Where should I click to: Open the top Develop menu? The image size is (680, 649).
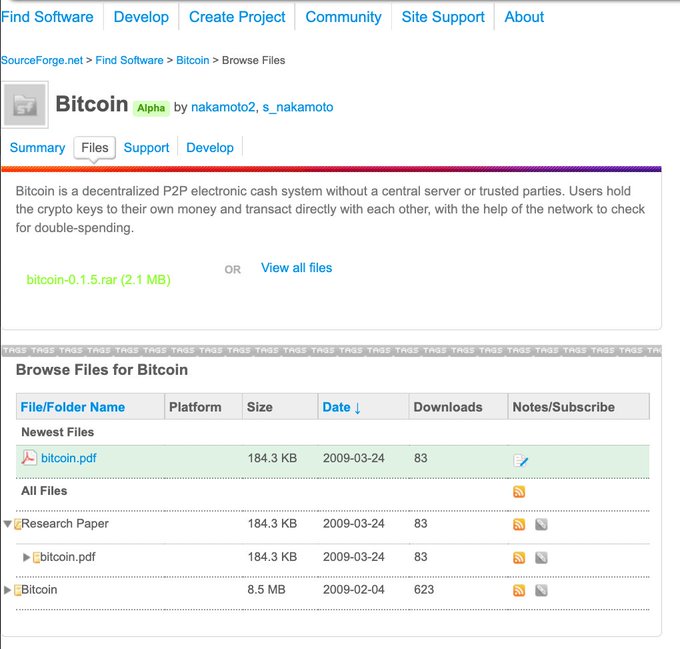(x=141, y=17)
